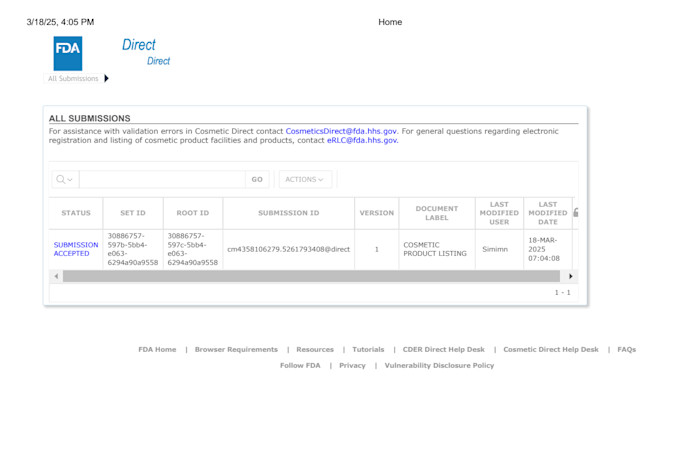Click the large Direct title text

pyautogui.click(x=138, y=44)
